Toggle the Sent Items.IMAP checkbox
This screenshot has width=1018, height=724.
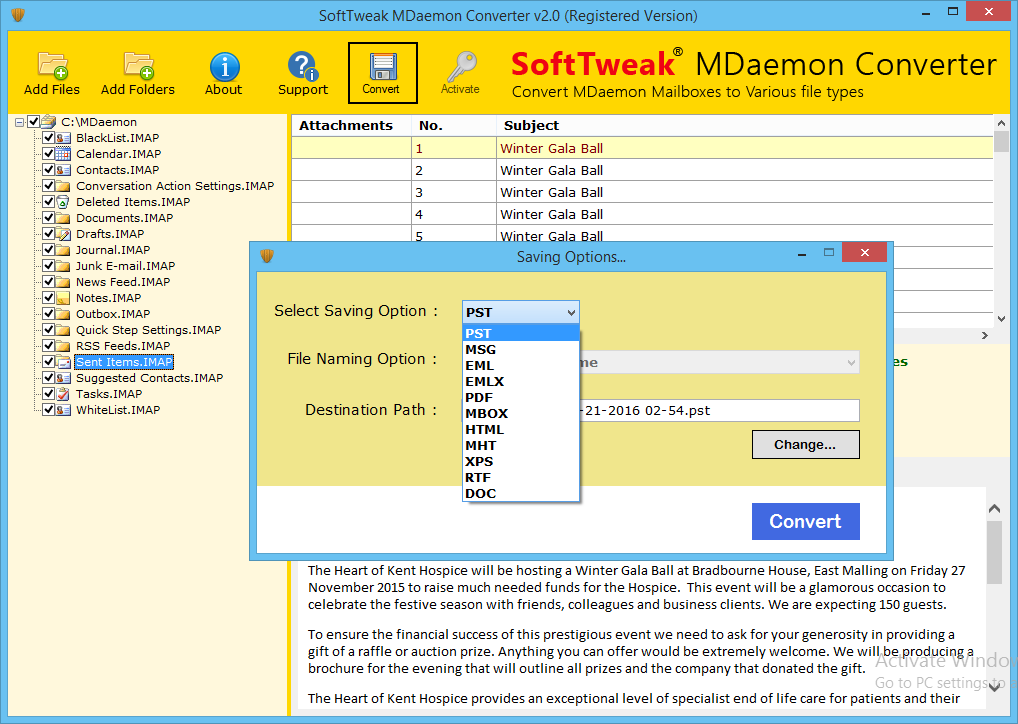pos(48,362)
